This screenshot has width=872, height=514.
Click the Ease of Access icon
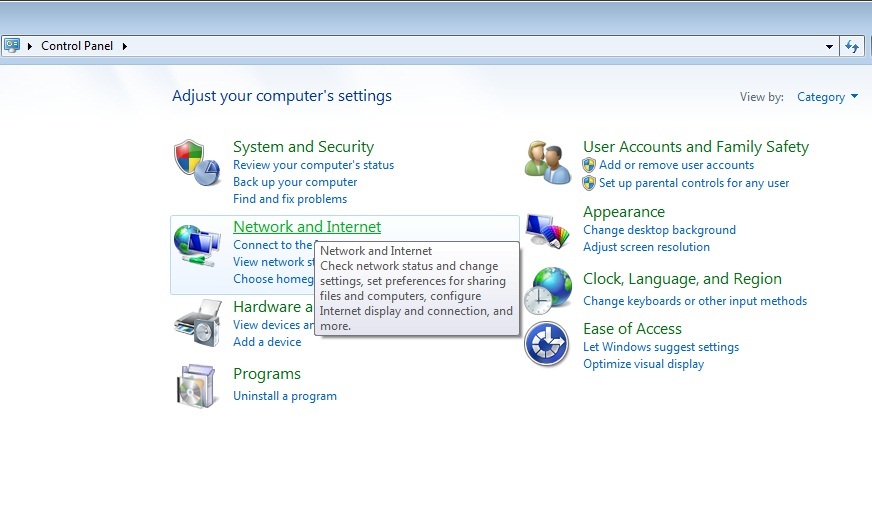click(x=547, y=344)
